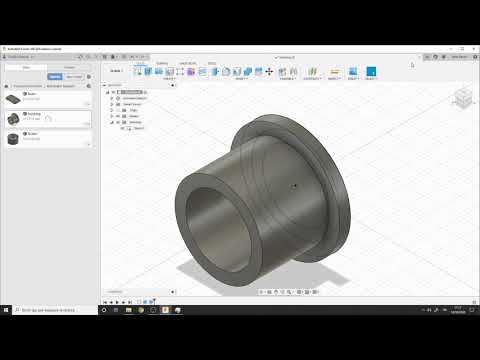
Task: Expand the Document Settings node
Action: pos(112,98)
